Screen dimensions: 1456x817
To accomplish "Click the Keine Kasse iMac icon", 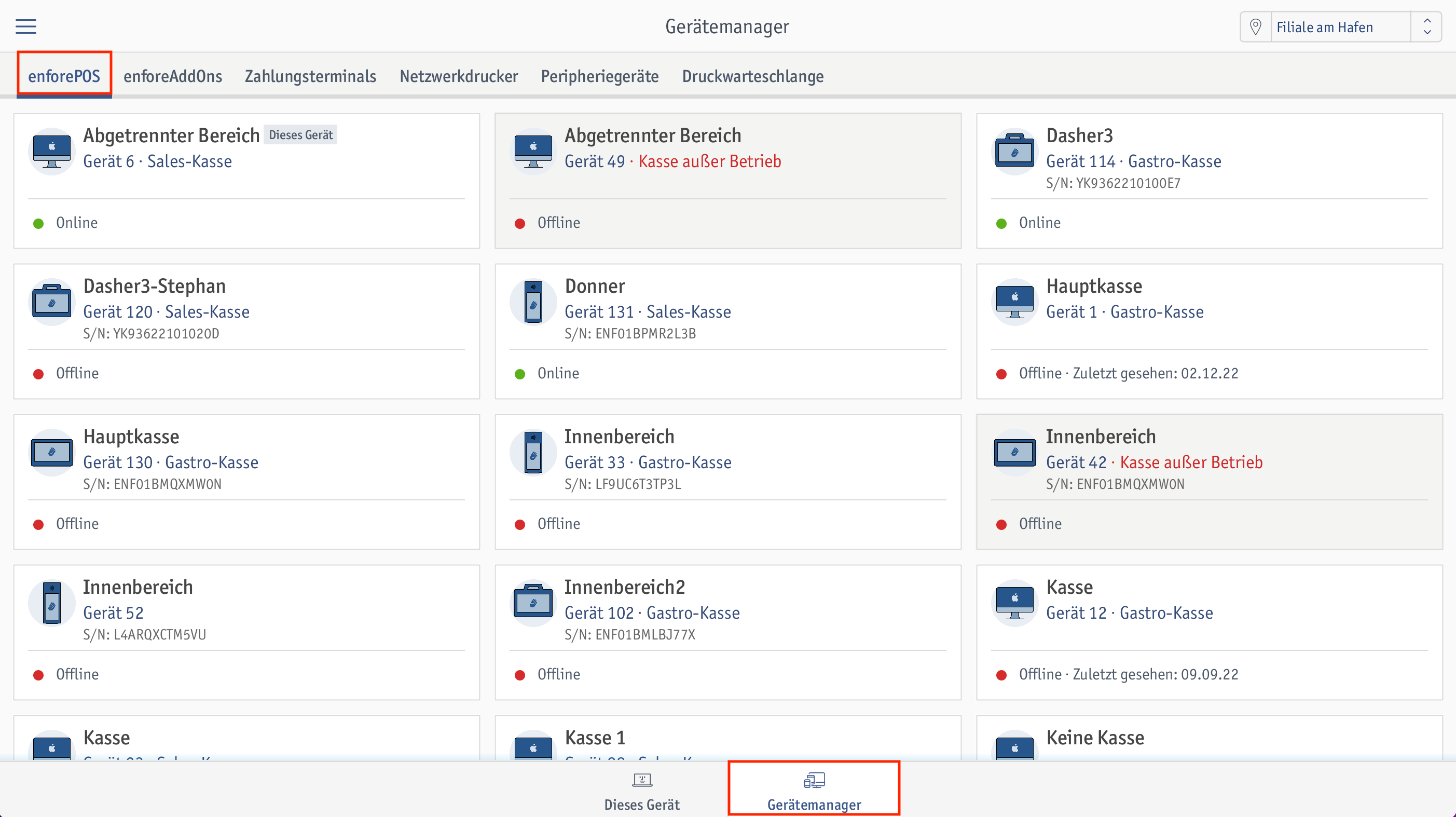I will click(1014, 746).
